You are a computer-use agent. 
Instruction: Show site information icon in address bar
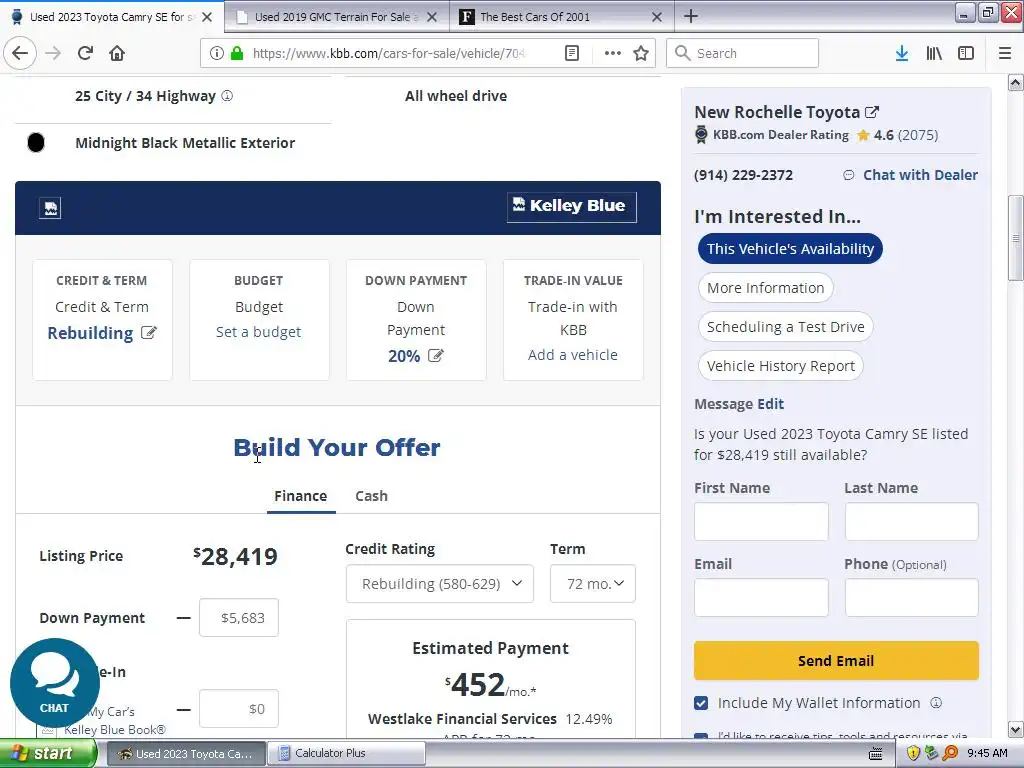point(216,53)
